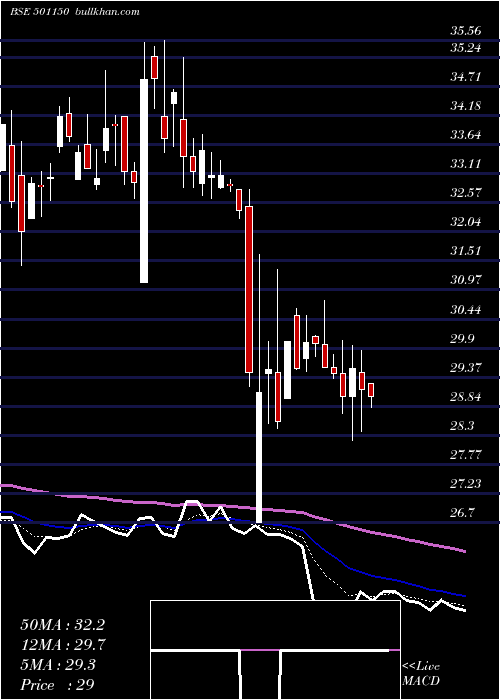Viewport: 500px width, 700px height.
Task: Click the 35.24 price axis label
Action: pyautogui.click(x=466, y=47)
